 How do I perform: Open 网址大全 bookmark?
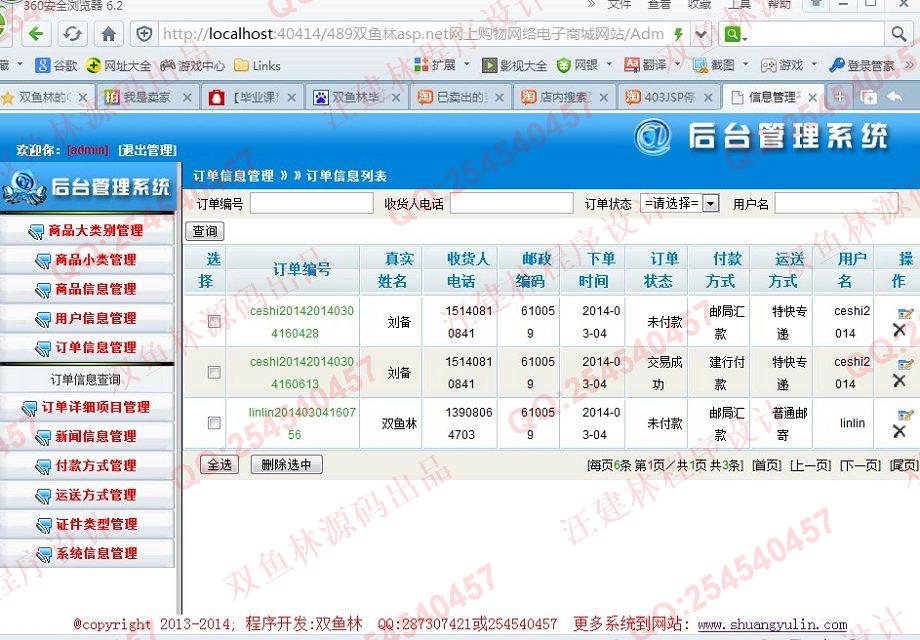coord(119,66)
